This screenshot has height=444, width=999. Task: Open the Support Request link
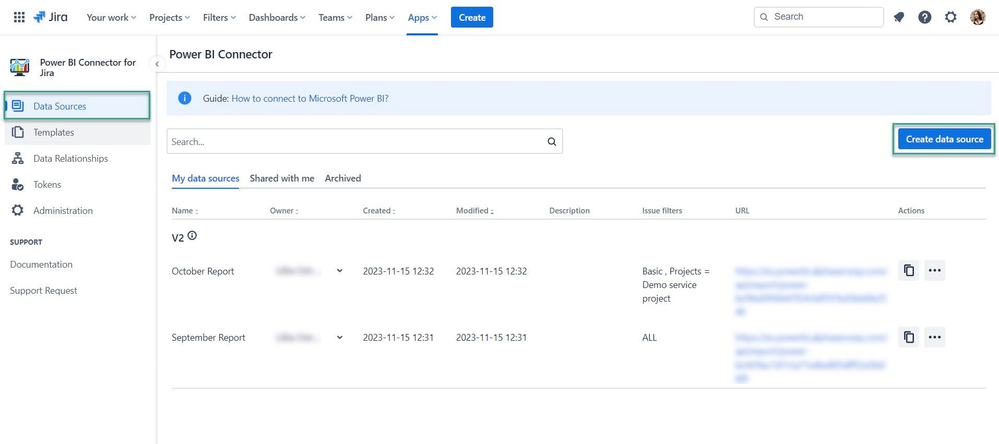(x=43, y=290)
